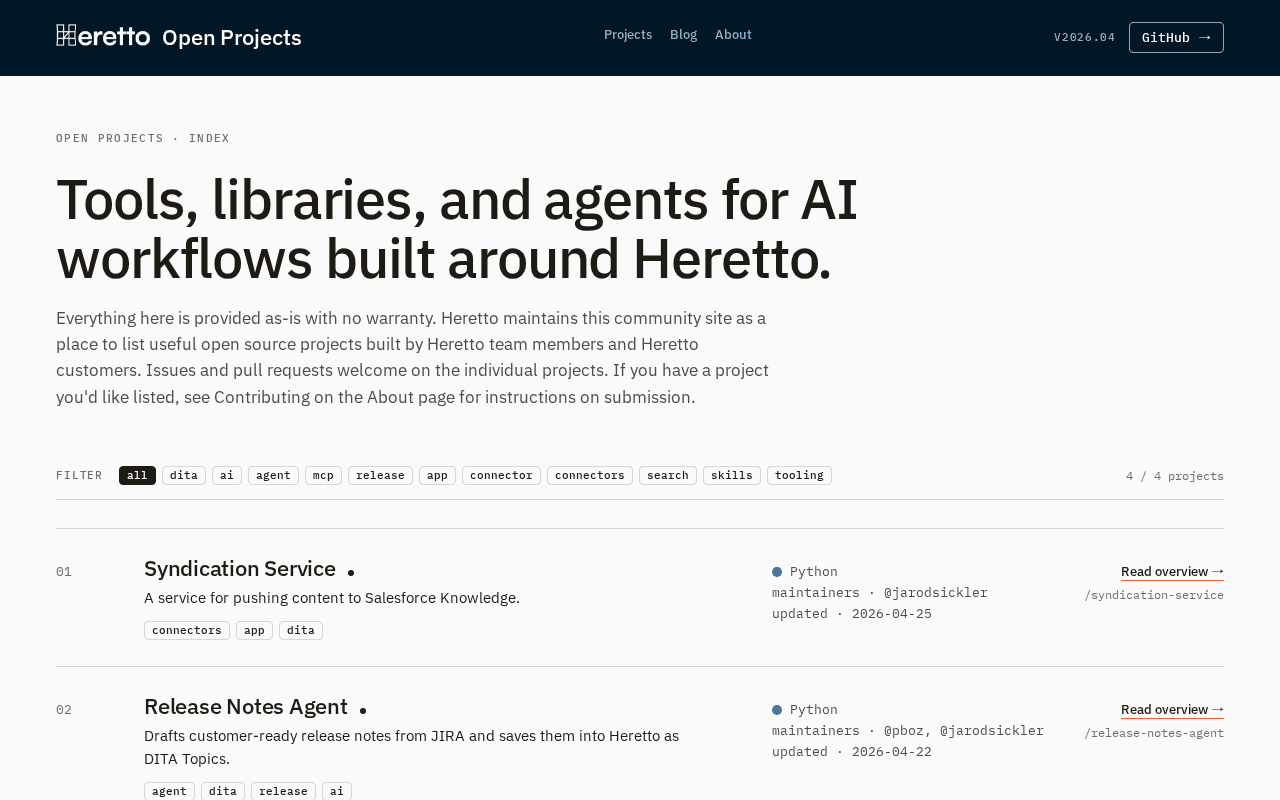Click the '4 / 4 projects' counter
Screen dimensions: 1280x800
tap(1175, 476)
